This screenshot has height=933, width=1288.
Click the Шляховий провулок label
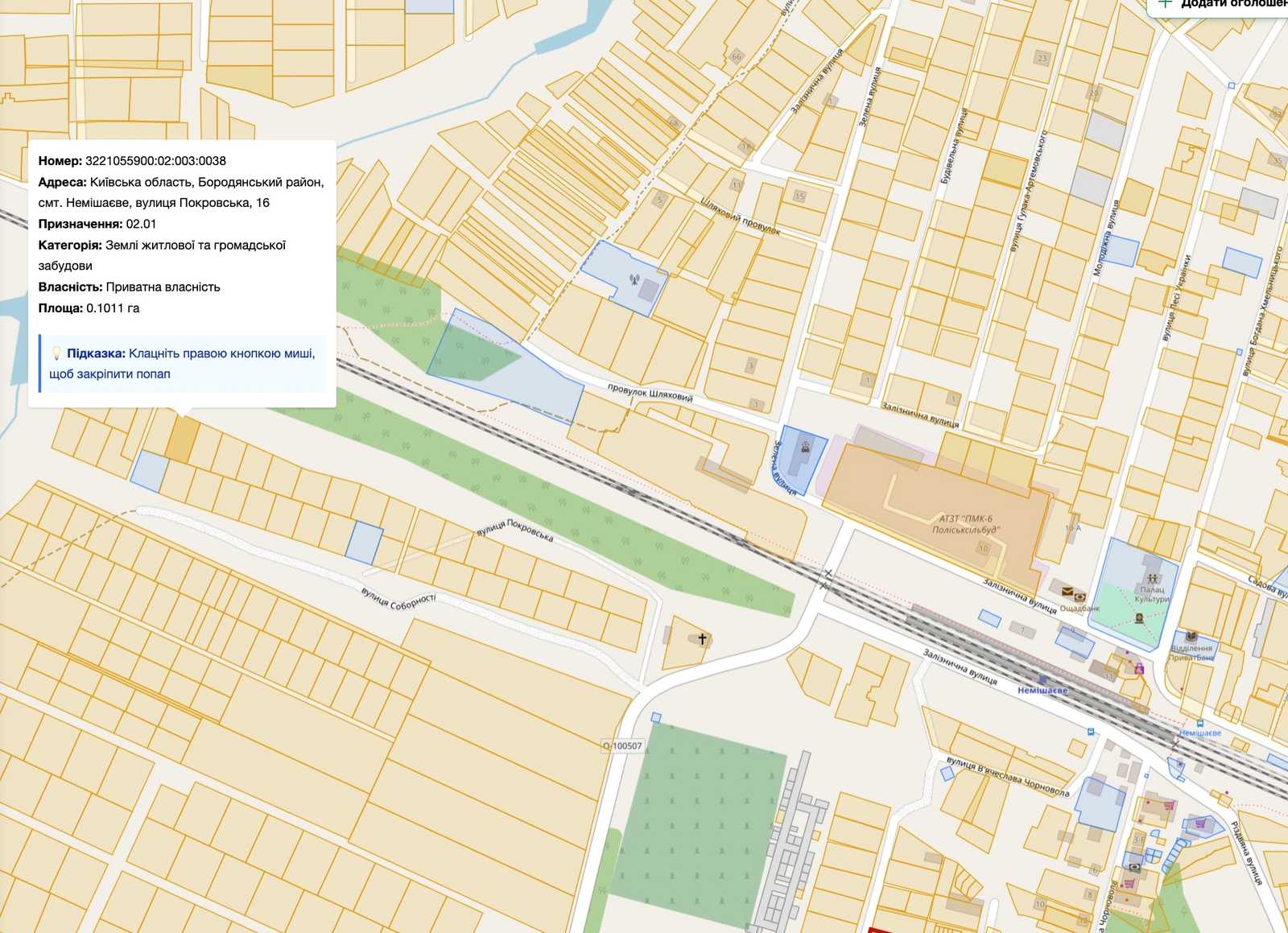pos(741,216)
